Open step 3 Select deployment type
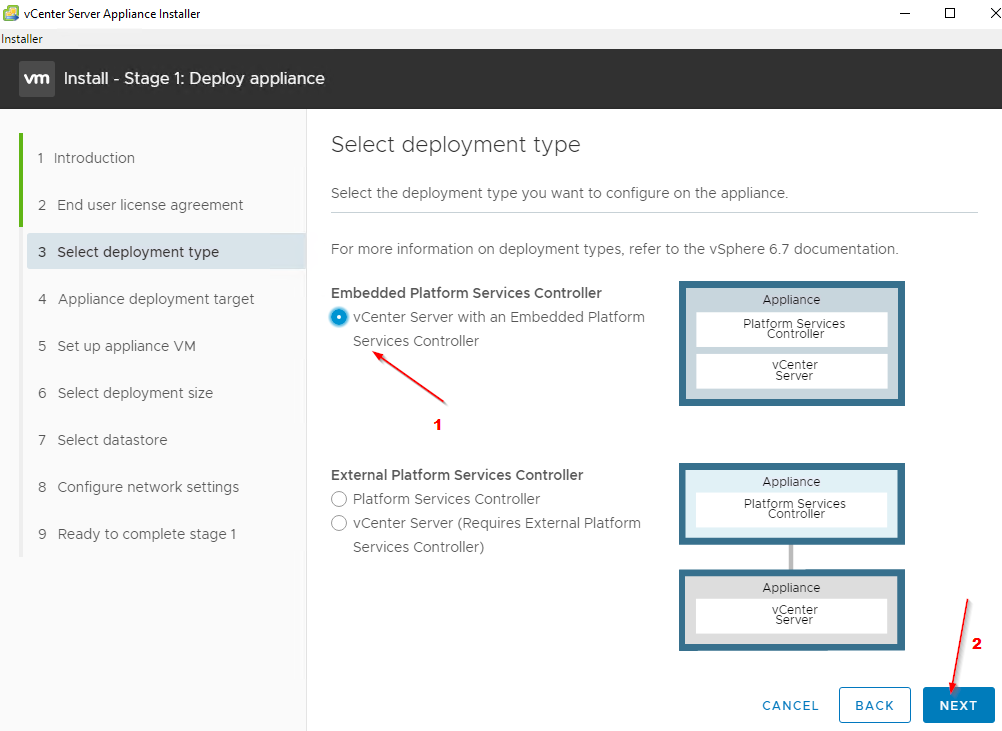Screen dimensions: 1002x731 166,252
